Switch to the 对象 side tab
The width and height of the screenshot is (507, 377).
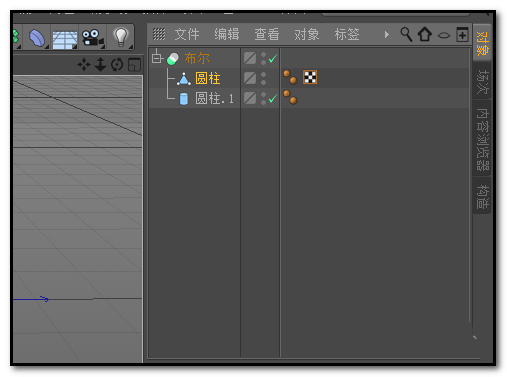pos(482,43)
